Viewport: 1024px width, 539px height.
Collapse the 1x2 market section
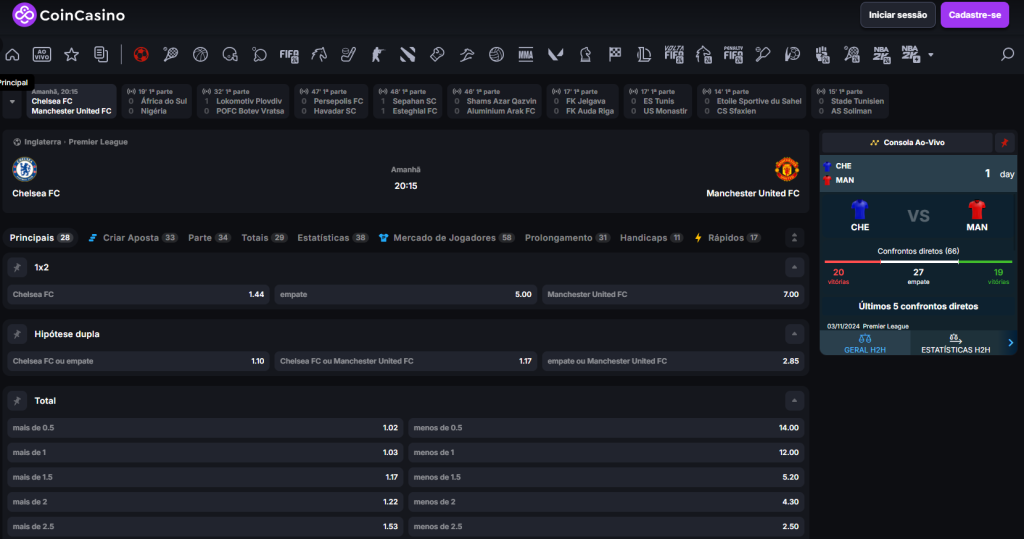pyautogui.click(x=794, y=267)
